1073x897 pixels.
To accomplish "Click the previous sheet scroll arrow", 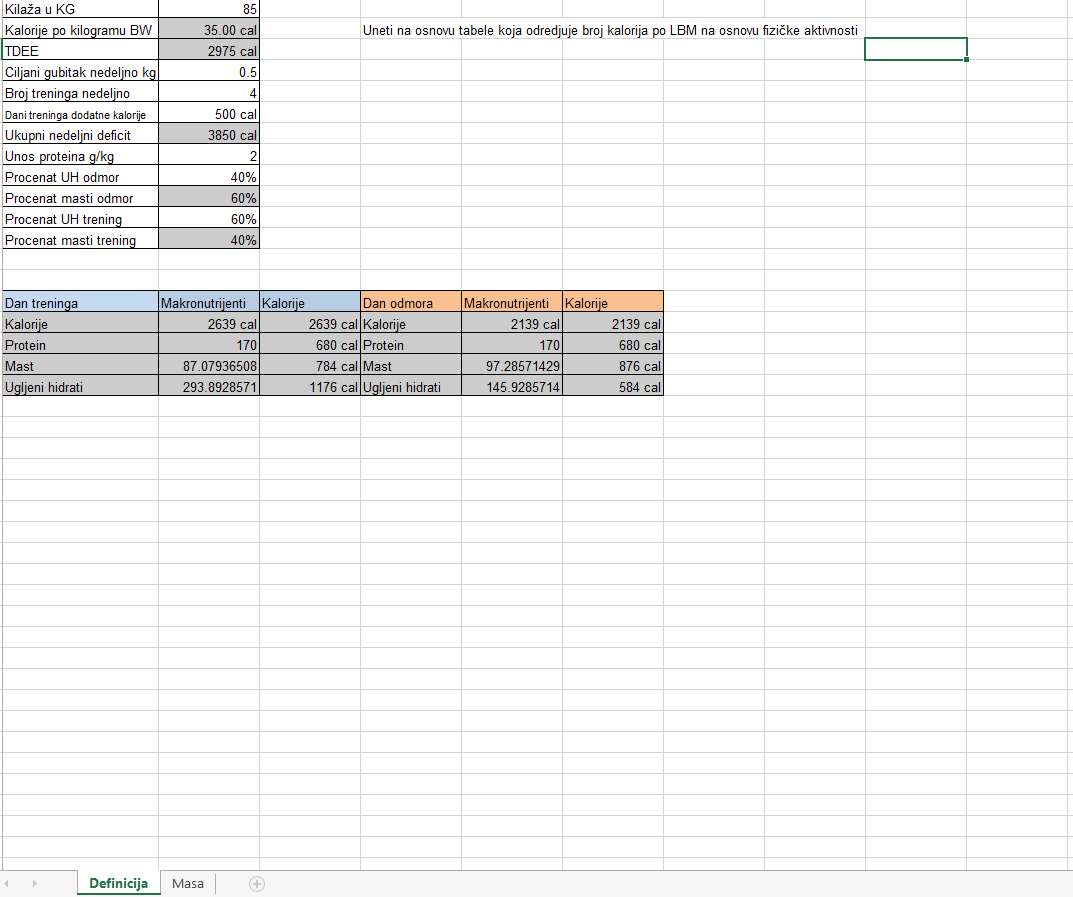I will coord(7,883).
